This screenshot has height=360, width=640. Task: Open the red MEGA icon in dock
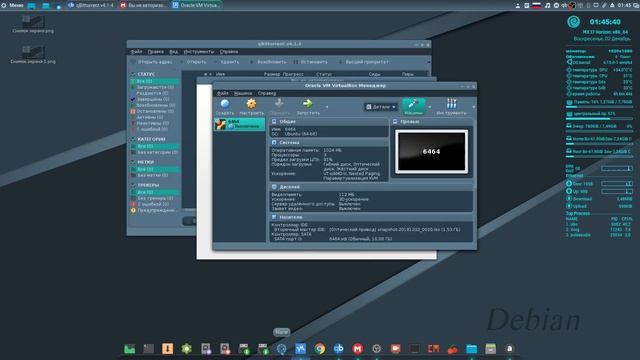[358, 349]
